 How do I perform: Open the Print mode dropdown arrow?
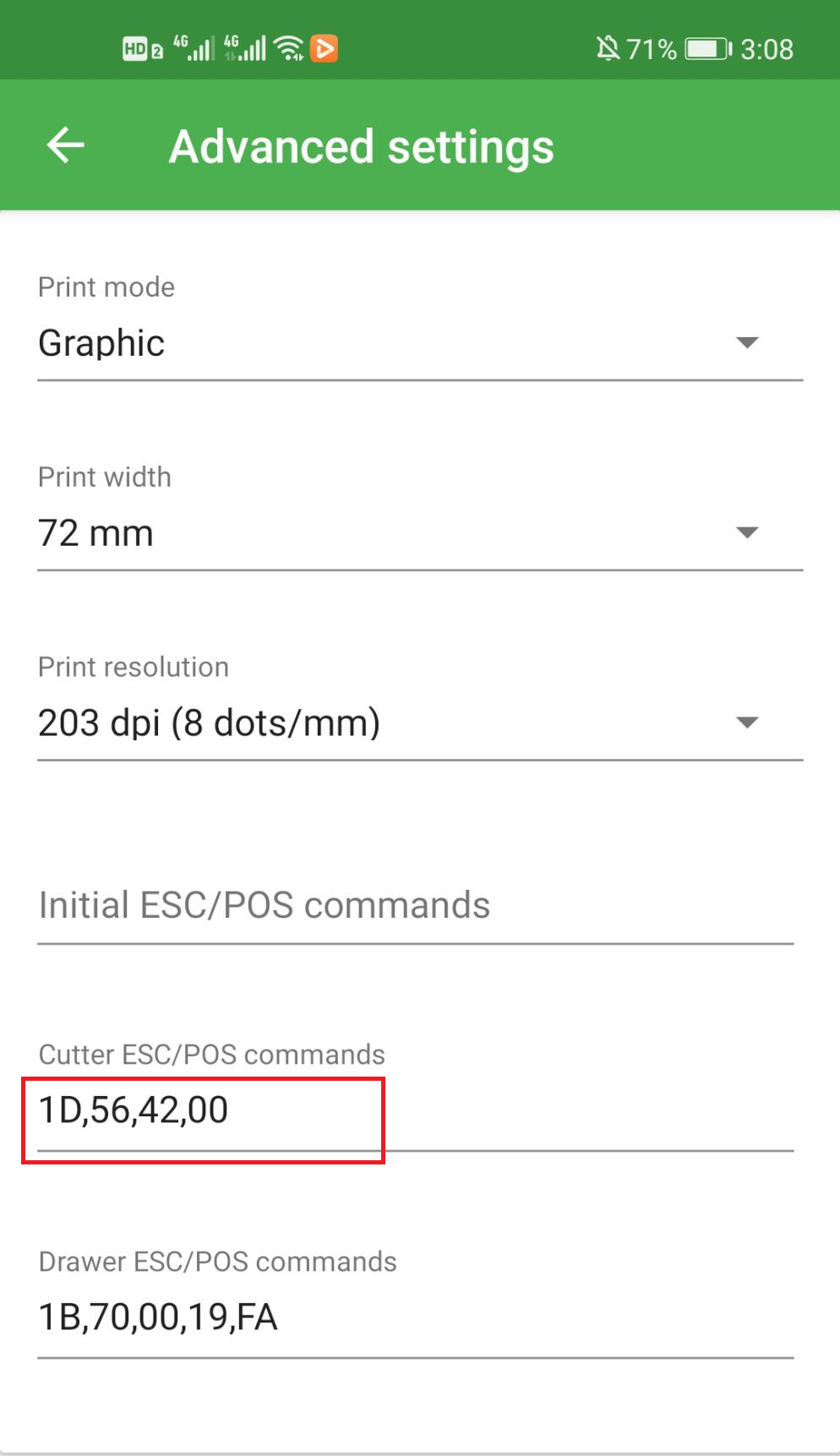[x=747, y=342]
